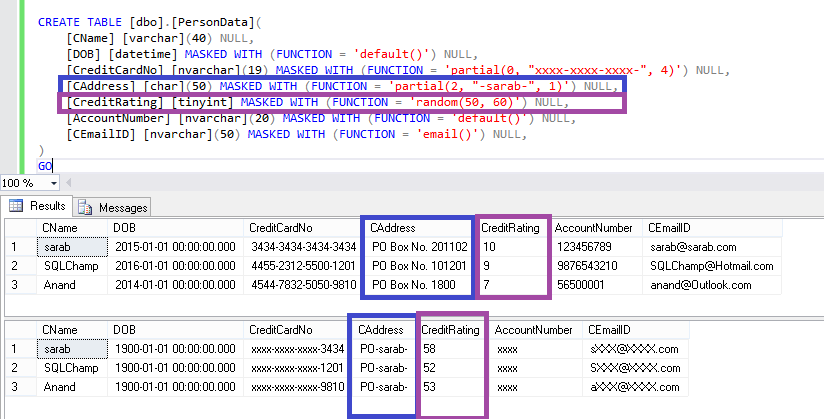
Task: Select masked card cell xxxx-xxxx-xxxx-1201
Action: pyautogui.click(x=297, y=368)
